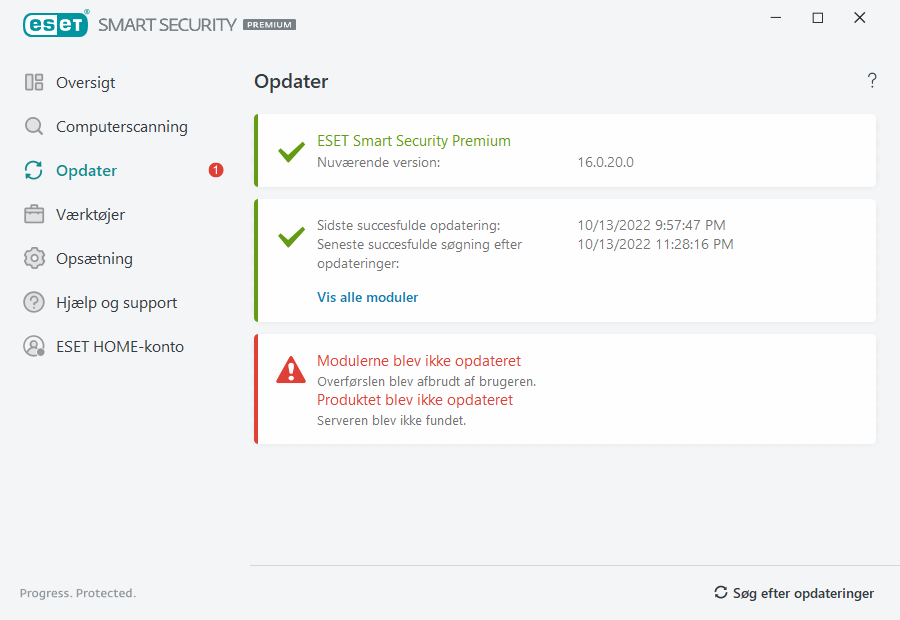This screenshot has width=900, height=620.
Task: Open the Oversigt menu item
Action: 85,83
